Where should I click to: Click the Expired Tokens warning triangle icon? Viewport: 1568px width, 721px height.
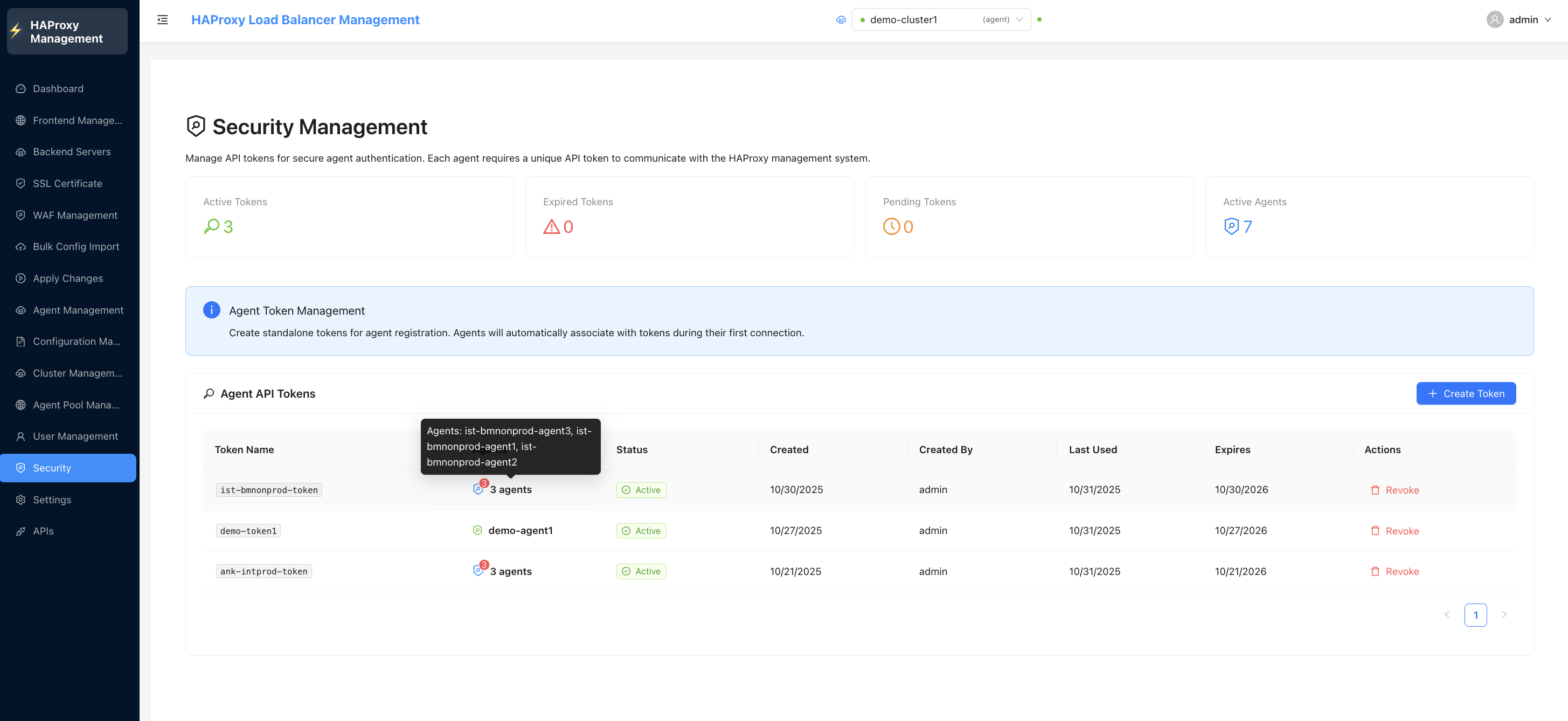pos(551,226)
